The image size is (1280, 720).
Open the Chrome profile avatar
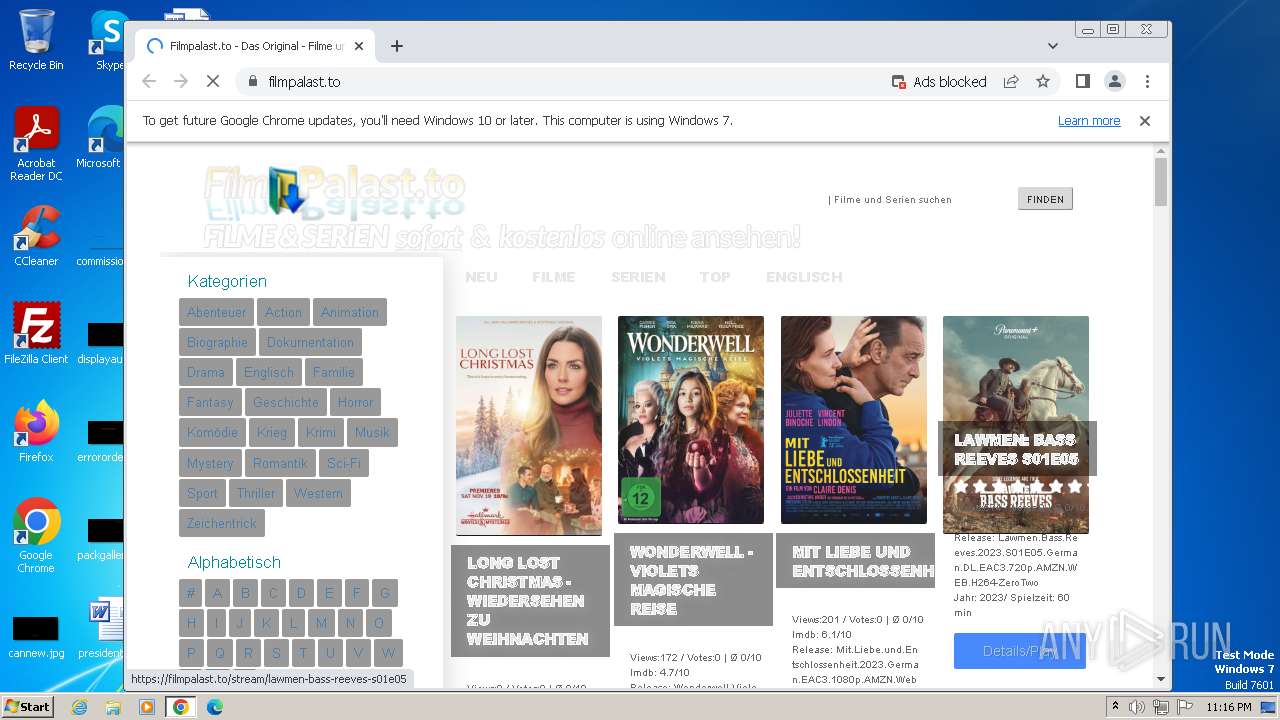click(1115, 81)
